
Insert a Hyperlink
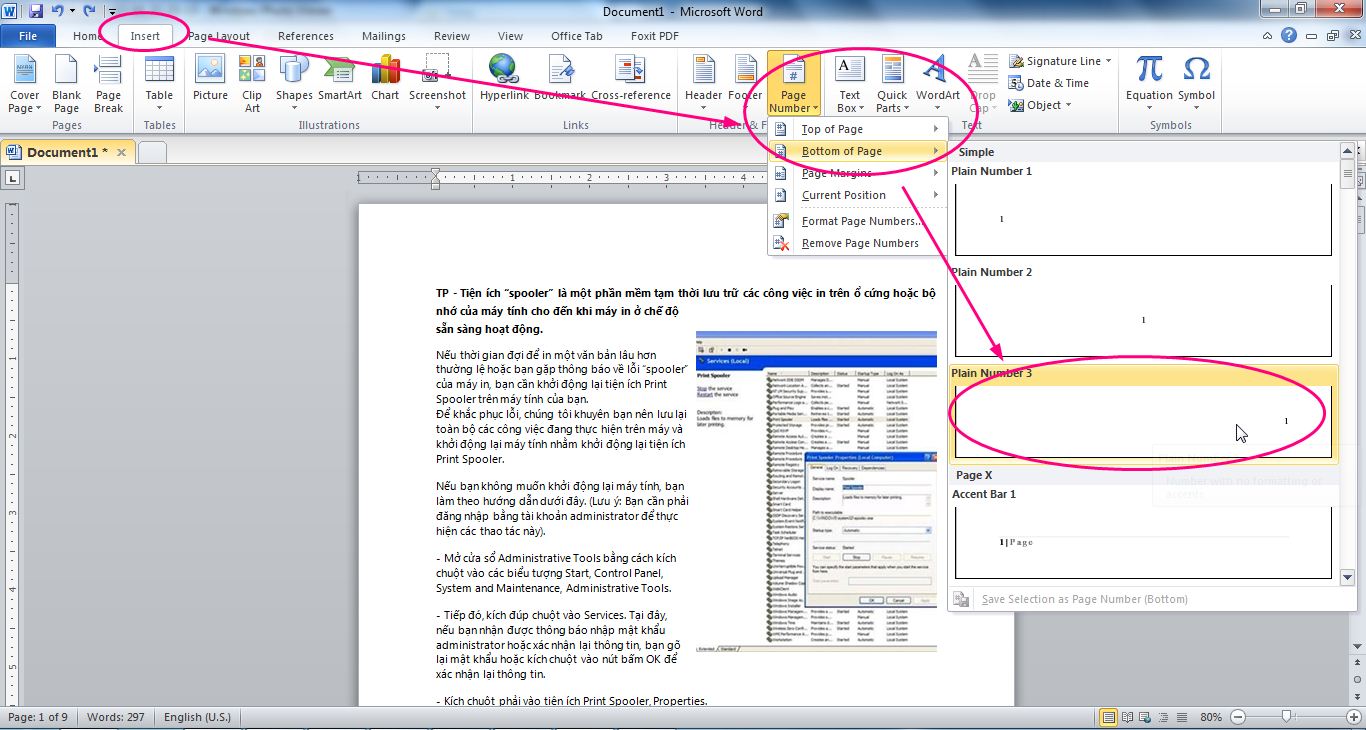[x=504, y=80]
